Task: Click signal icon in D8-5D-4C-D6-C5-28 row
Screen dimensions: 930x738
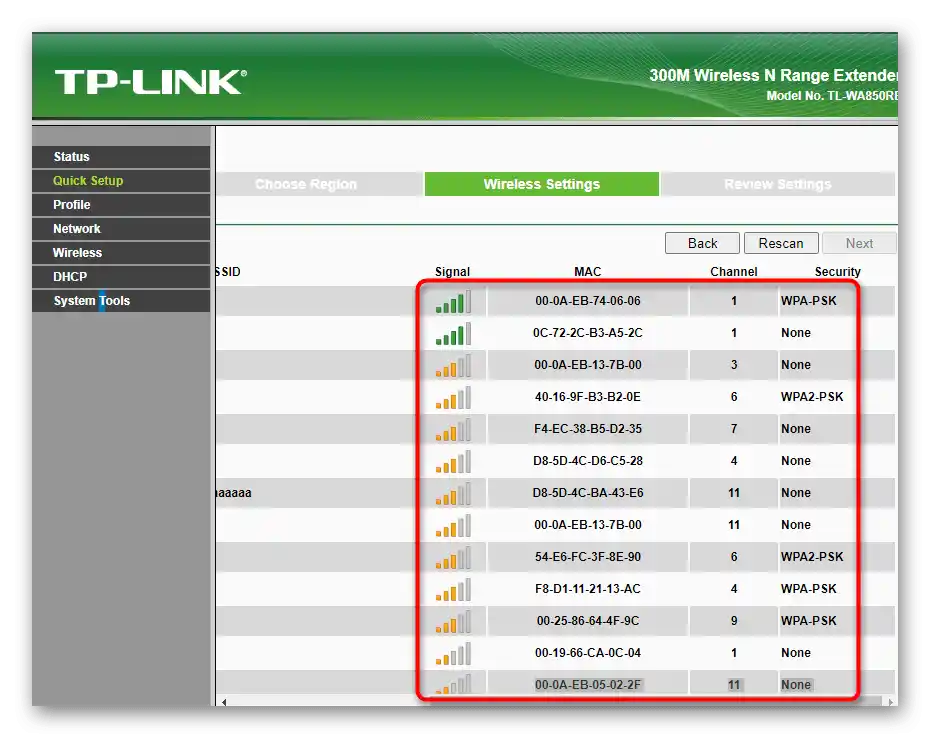Action: 453,462
